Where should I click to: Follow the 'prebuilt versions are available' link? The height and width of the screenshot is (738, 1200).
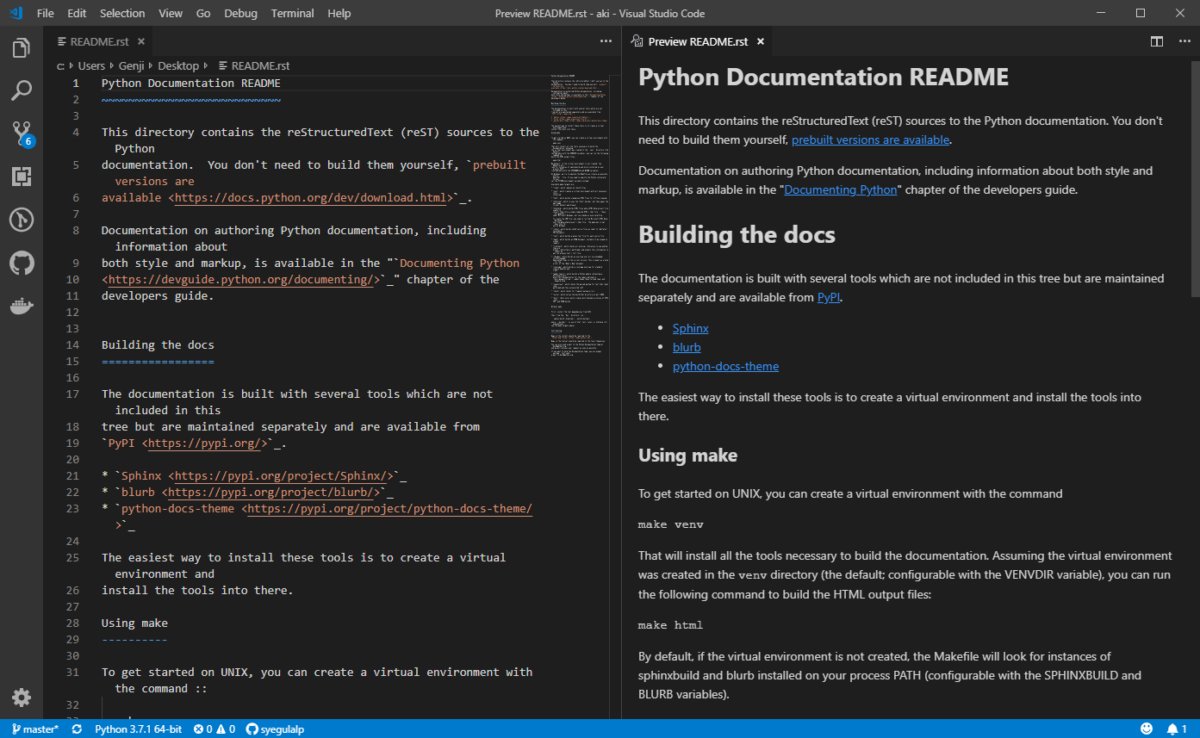pyautogui.click(x=870, y=140)
